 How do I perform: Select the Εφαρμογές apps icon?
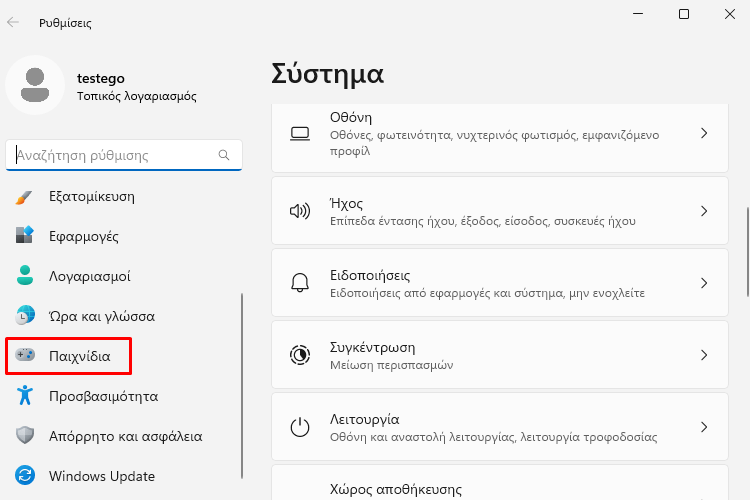[24, 236]
